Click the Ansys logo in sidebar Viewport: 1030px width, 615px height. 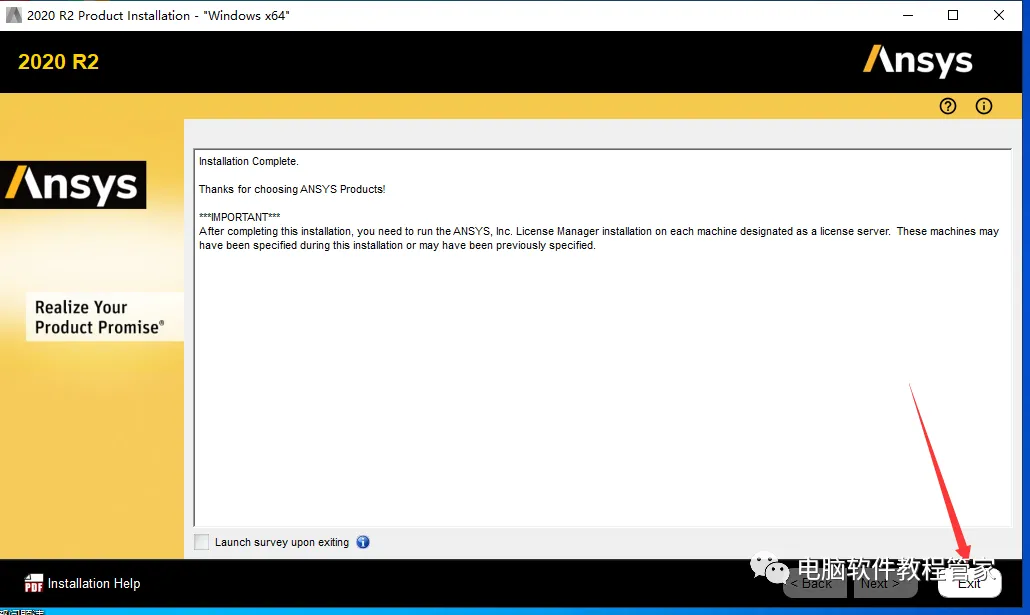coord(73,185)
